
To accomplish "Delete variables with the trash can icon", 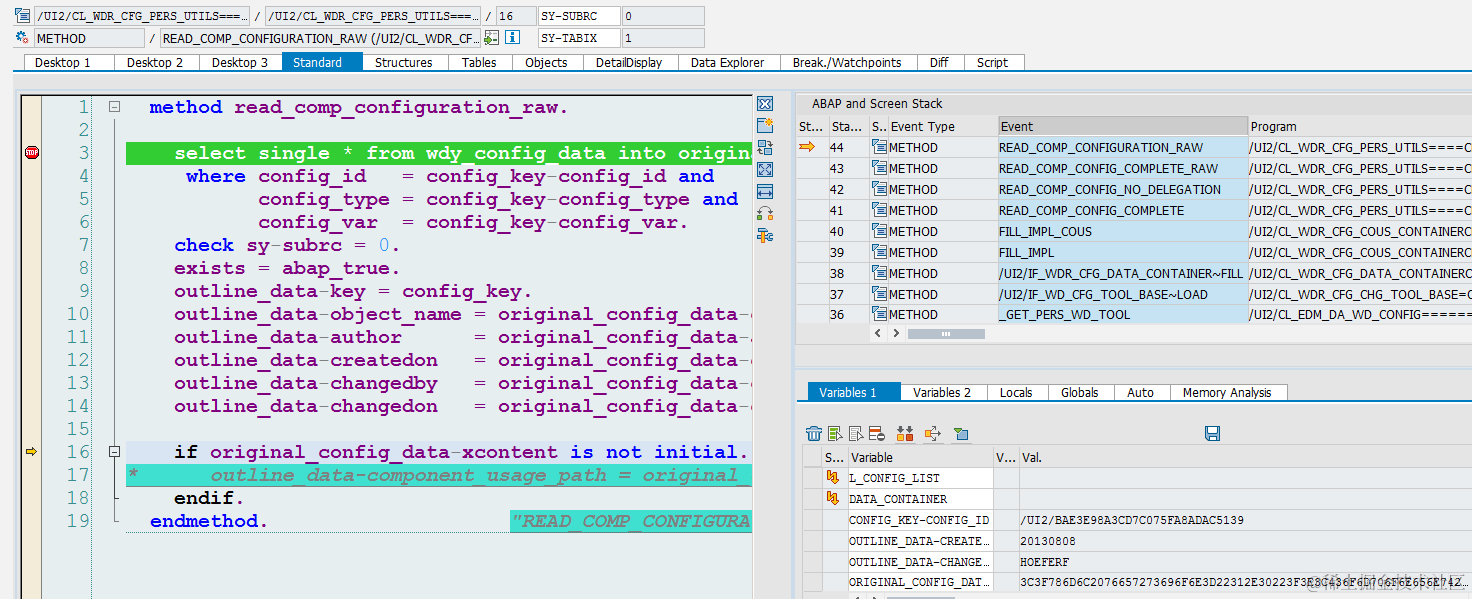I will (x=814, y=433).
